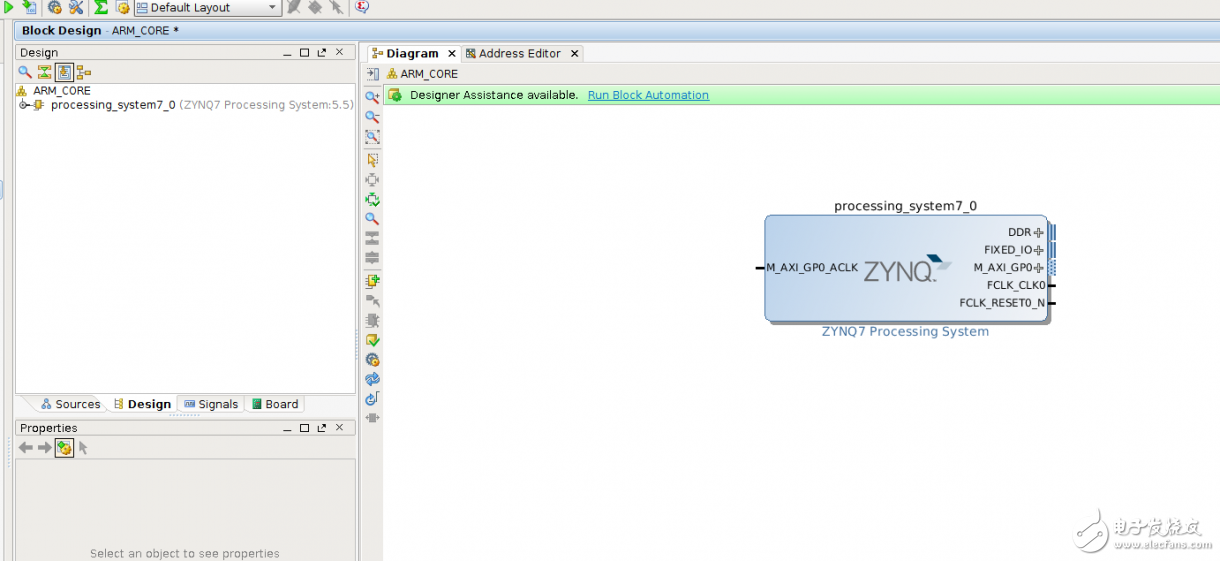Click the Regenerate Layout icon
Viewport: 1220px width, 561px height.
(x=372, y=379)
